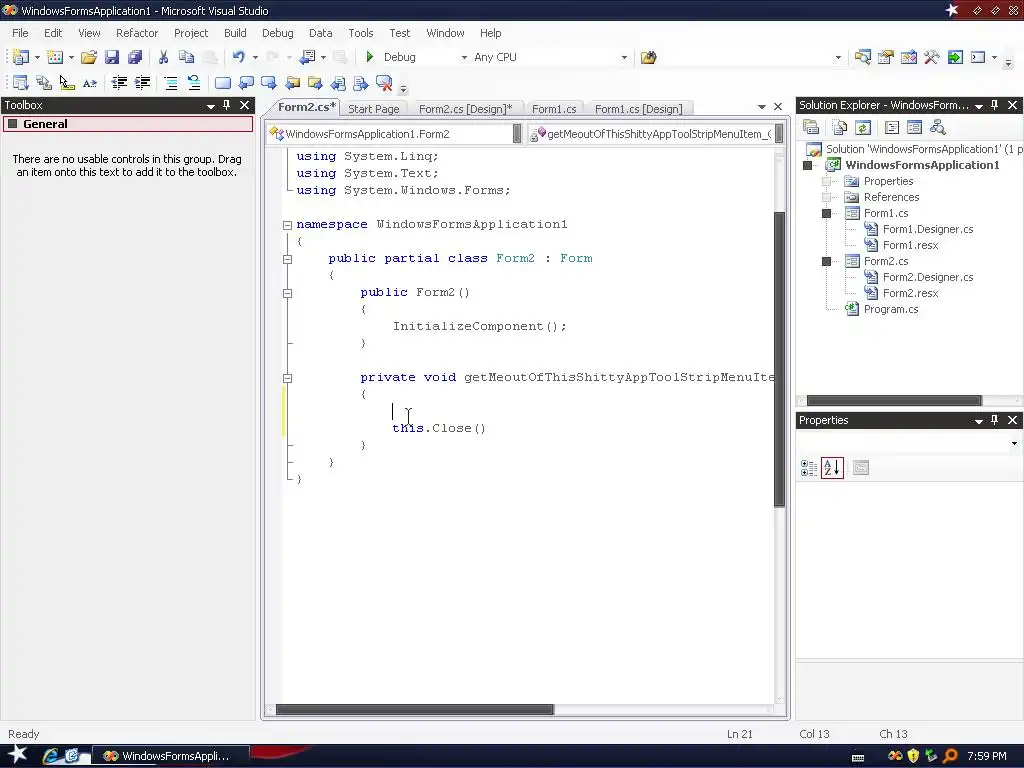This screenshot has height=768, width=1024.
Task: Click the Decrease Line Indent icon
Action: [120, 83]
